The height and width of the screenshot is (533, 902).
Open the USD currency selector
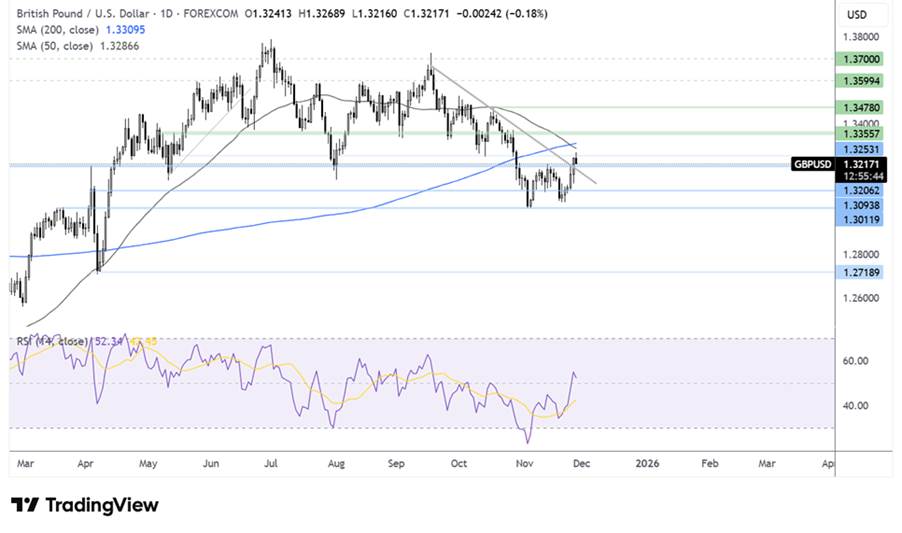(x=856, y=15)
